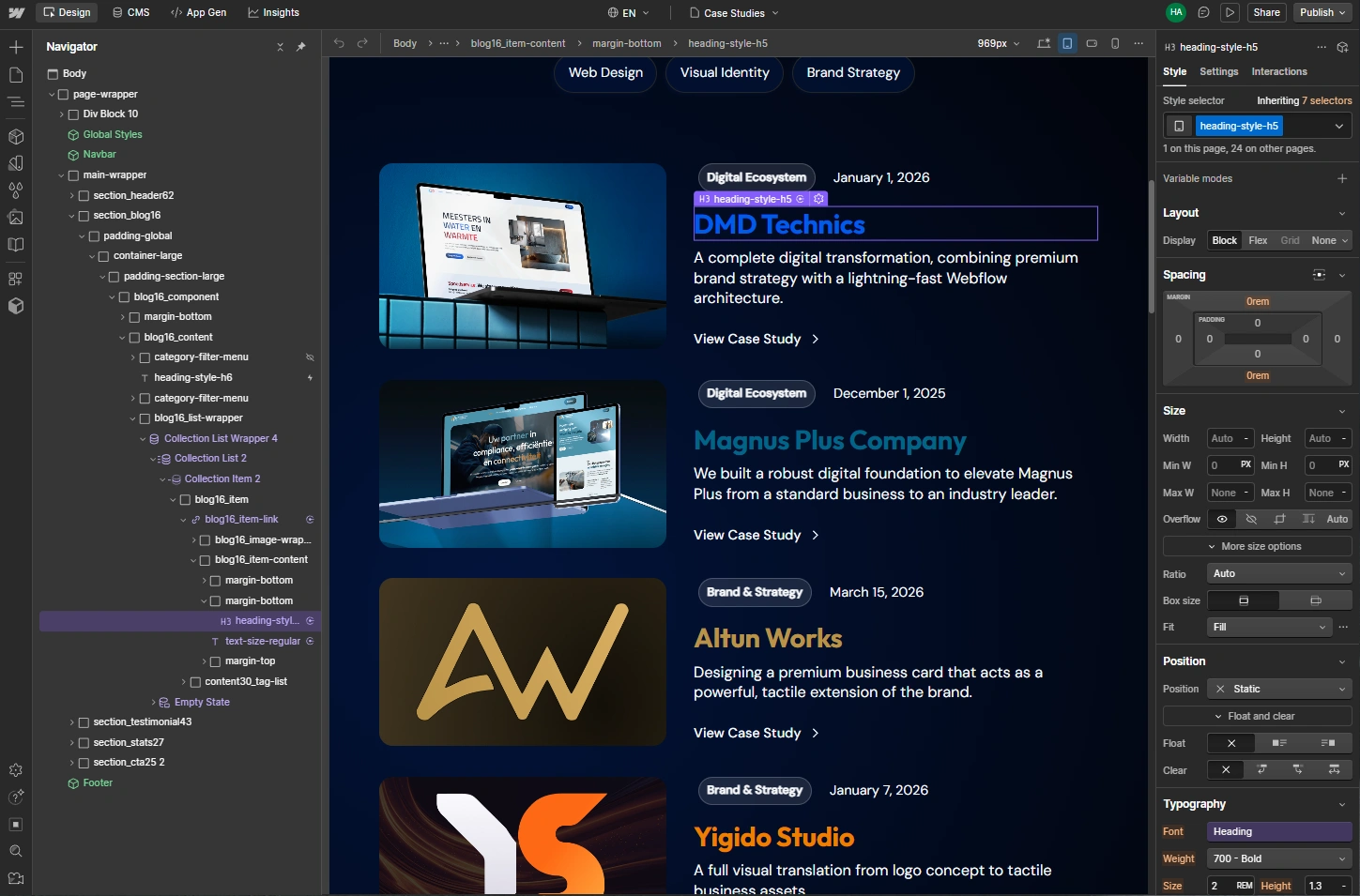Open the style selector dropdown arrow
The width and height of the screenshot is (1360, 896).
pos(1339,126)
